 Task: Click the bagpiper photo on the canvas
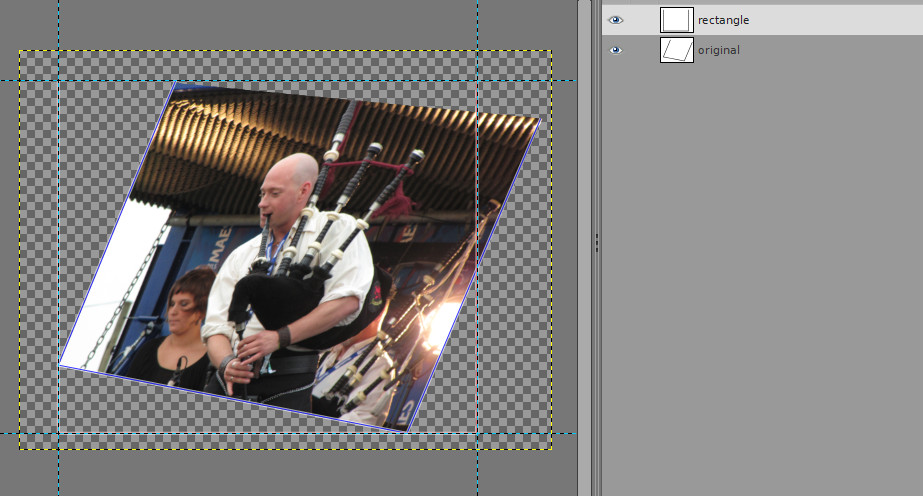pos(300,256)
